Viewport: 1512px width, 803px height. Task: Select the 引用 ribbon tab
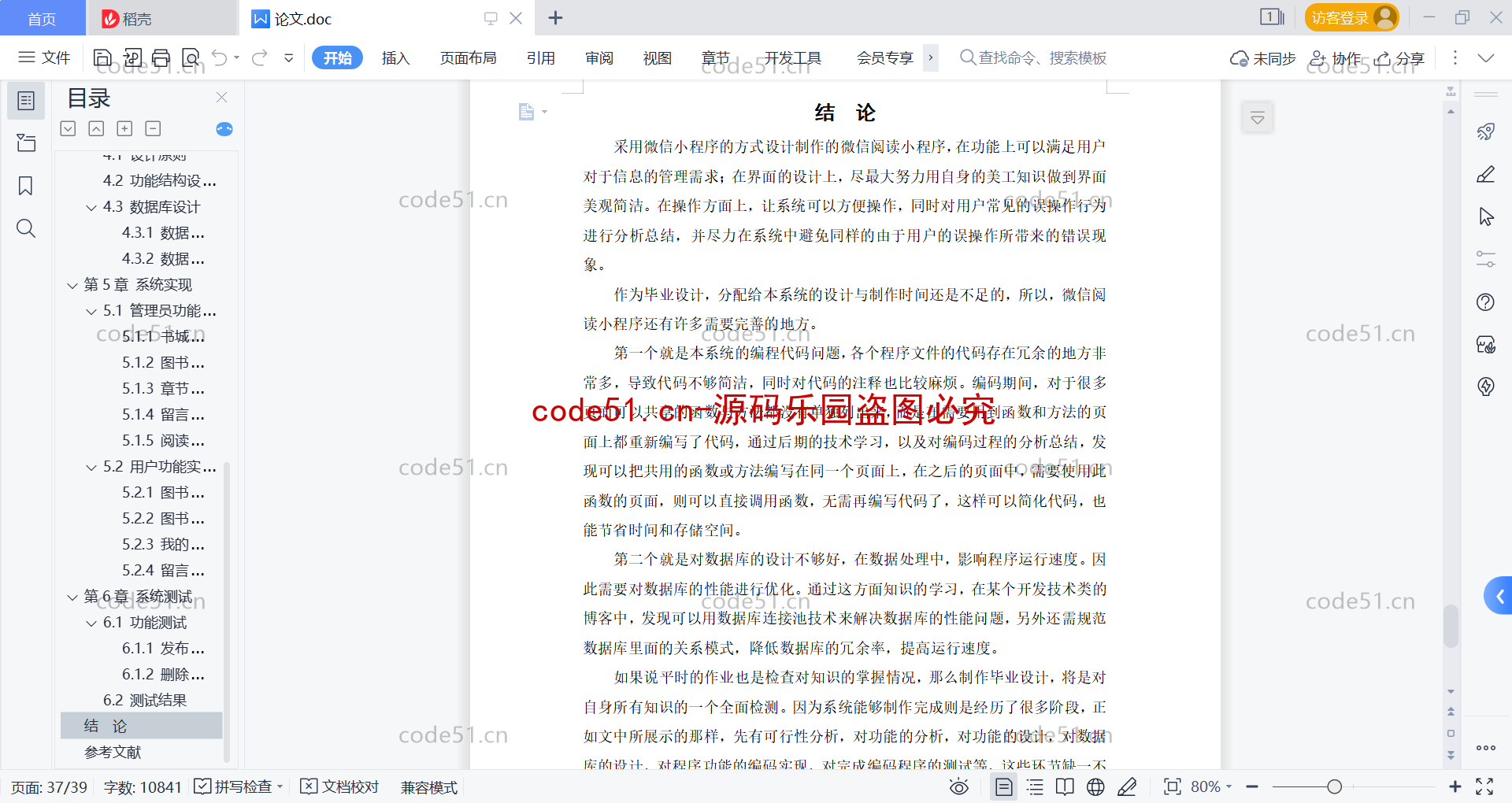pos(541,57)
